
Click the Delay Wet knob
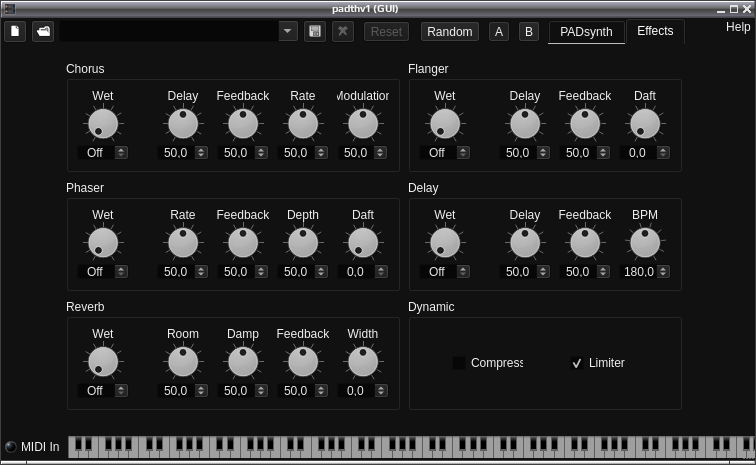tap(445, 243)
